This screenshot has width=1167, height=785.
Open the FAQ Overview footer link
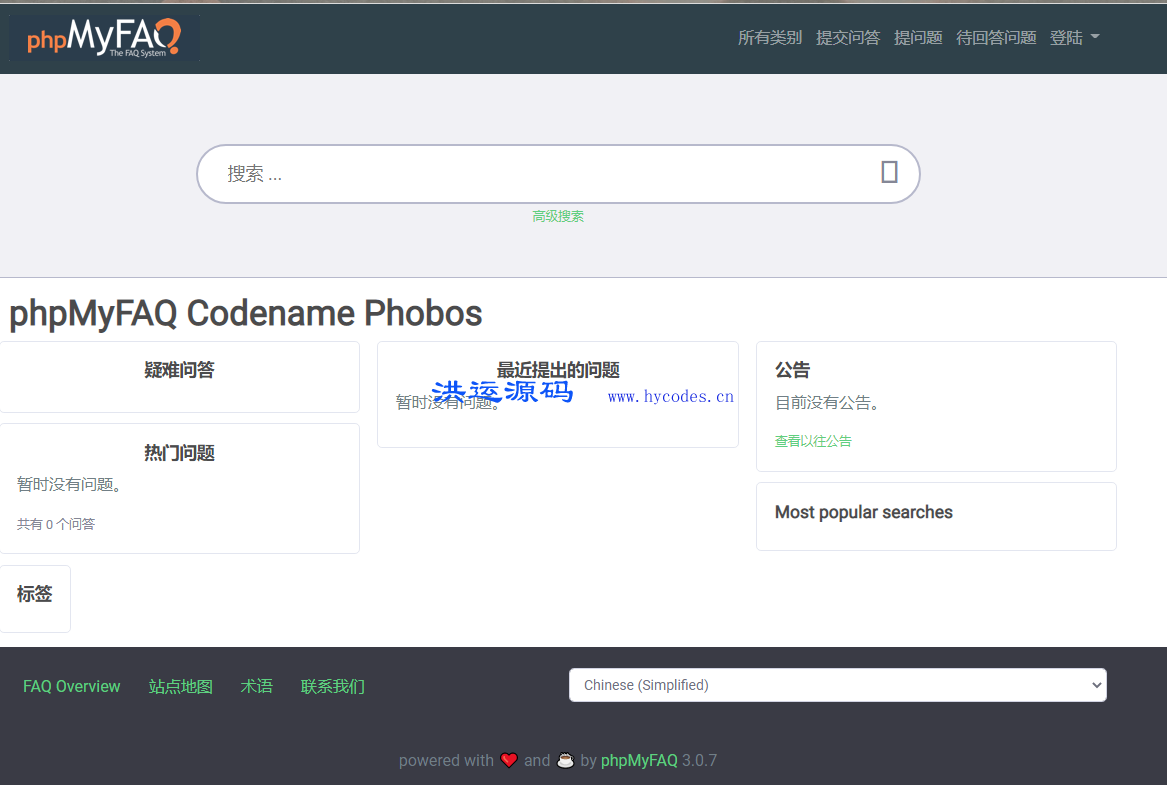(x=71, y=686)
